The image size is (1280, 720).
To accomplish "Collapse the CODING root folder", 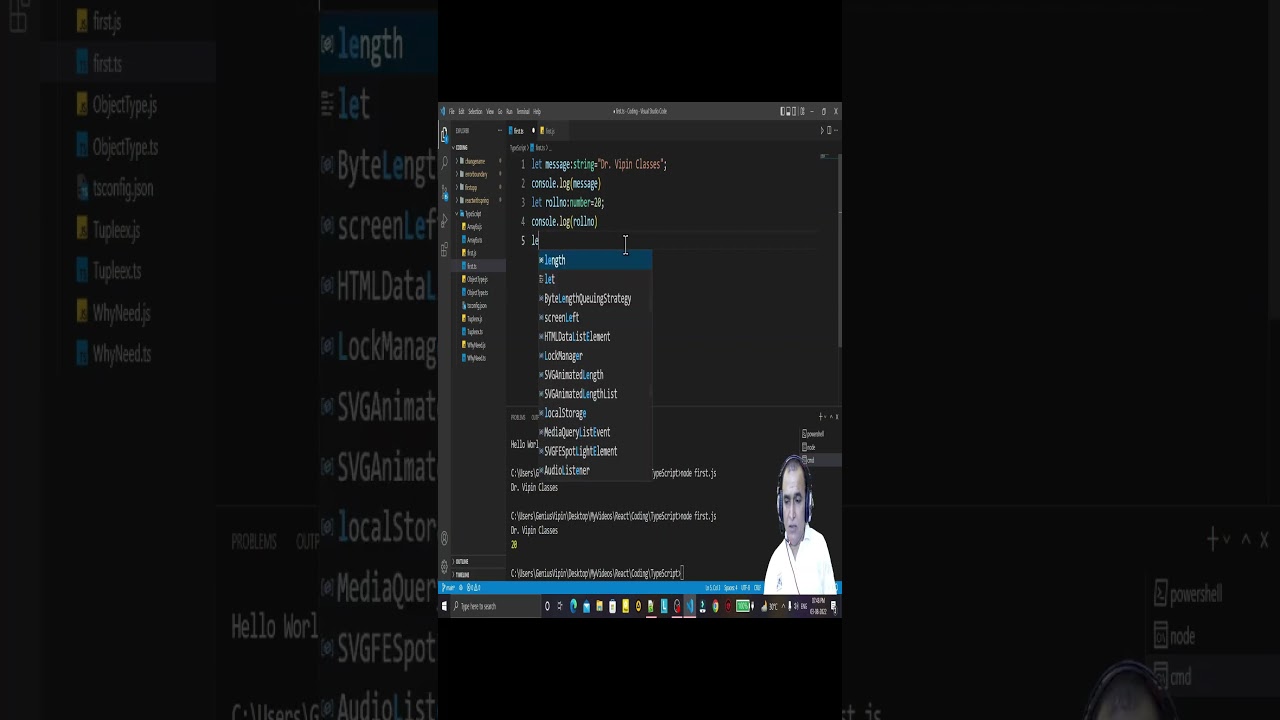I will pos(480,147).
